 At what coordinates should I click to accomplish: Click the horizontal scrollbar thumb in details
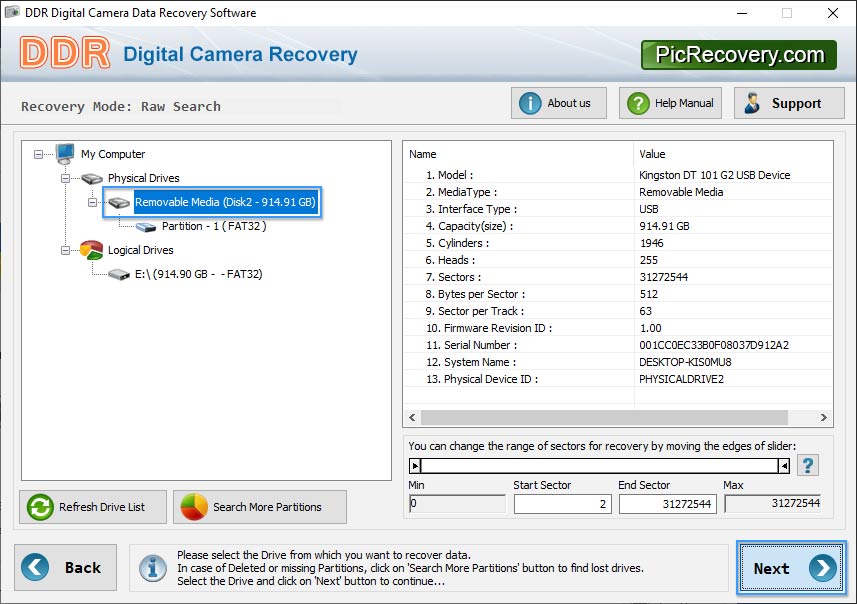coord(604,418)
